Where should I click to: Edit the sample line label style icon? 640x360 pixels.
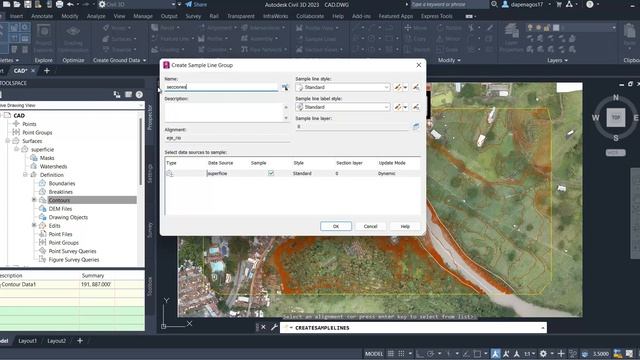pos(398,107)
